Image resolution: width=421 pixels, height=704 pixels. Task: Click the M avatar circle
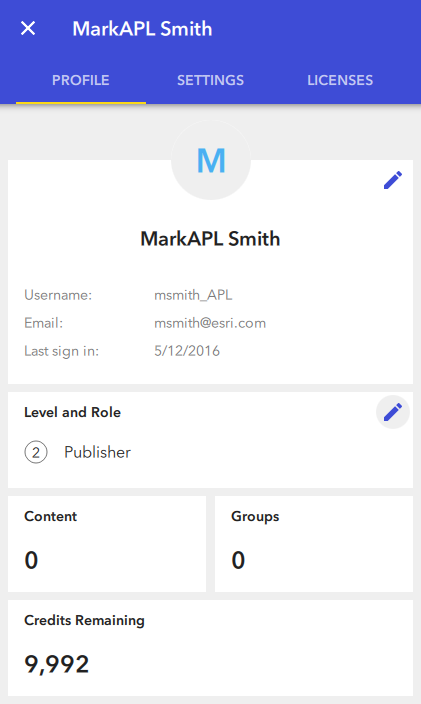pyautogui.click(x=211, y=160)
